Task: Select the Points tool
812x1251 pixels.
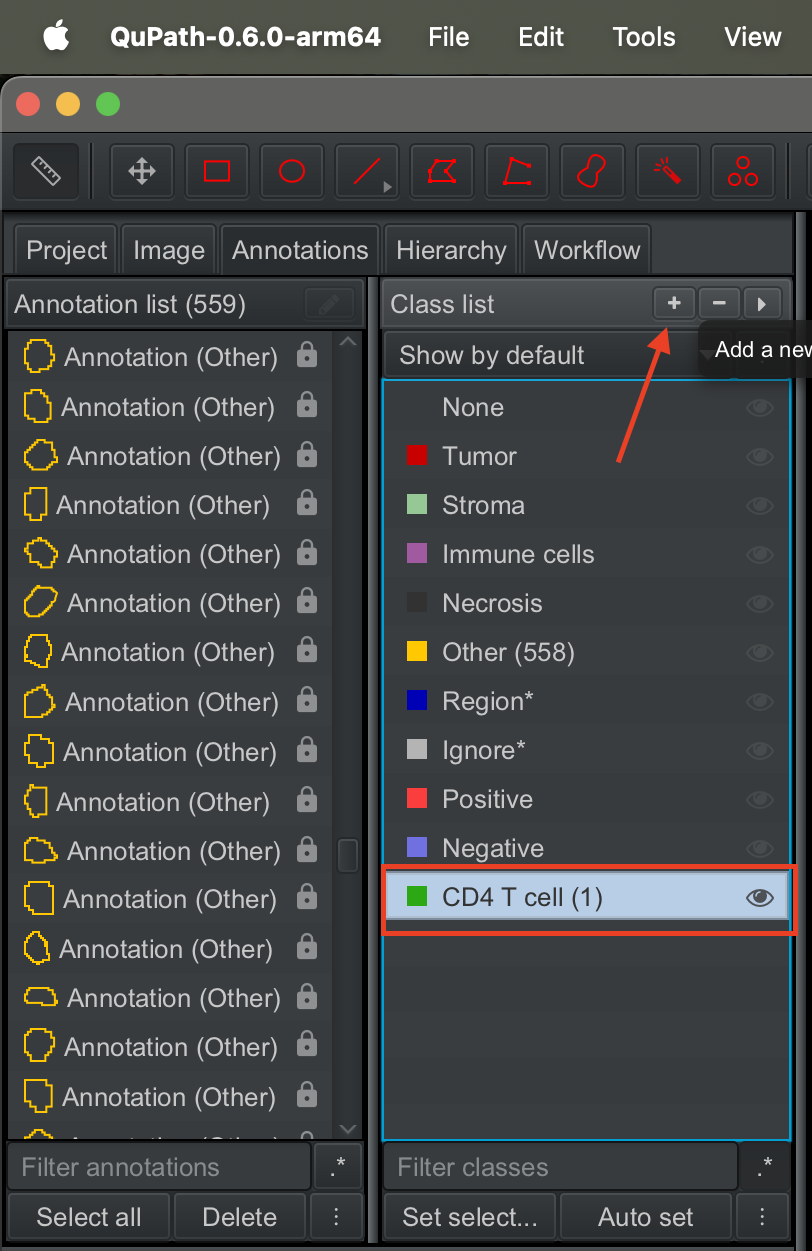Action: click(743, 171)
